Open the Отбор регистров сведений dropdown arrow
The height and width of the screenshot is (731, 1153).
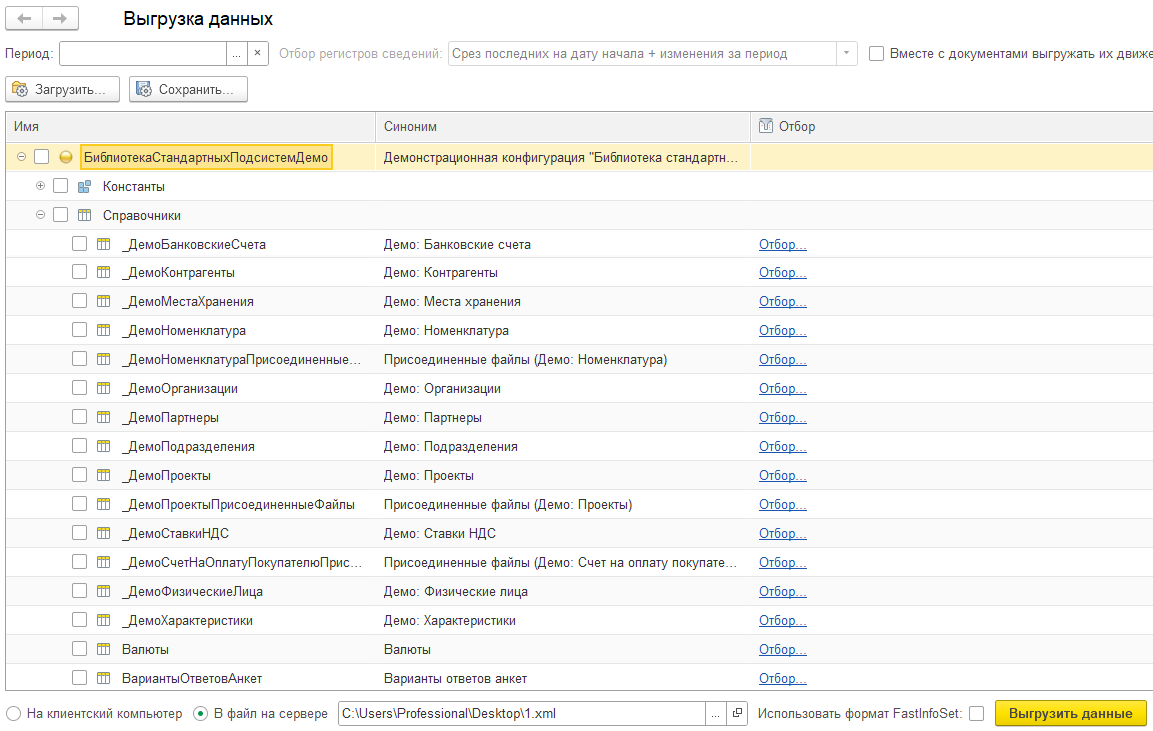click(x=846, y=54)
